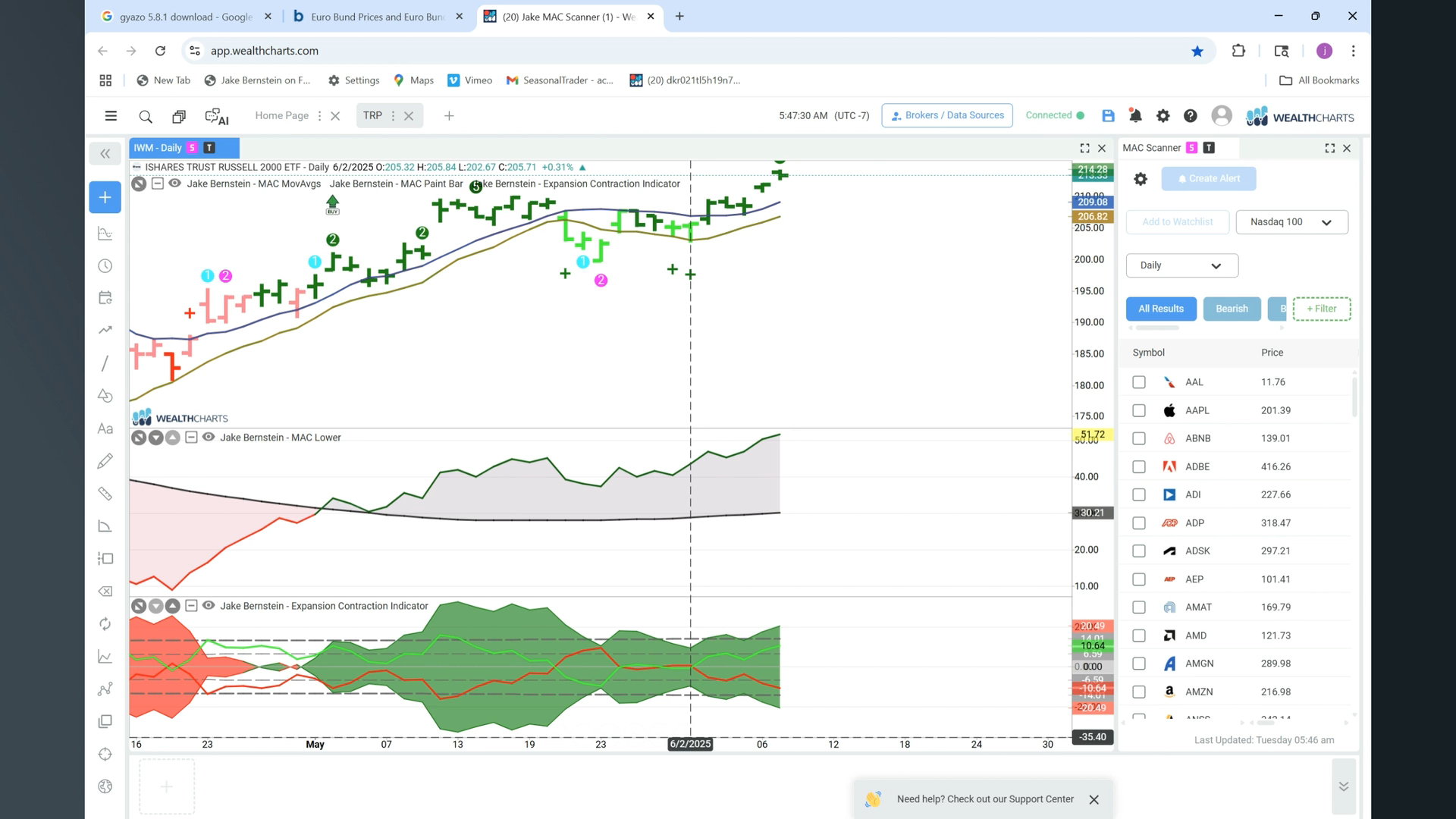The height and width of the screenshot is (819, 1456).
Task: Show All Results in scanner
Action: 1161,309
